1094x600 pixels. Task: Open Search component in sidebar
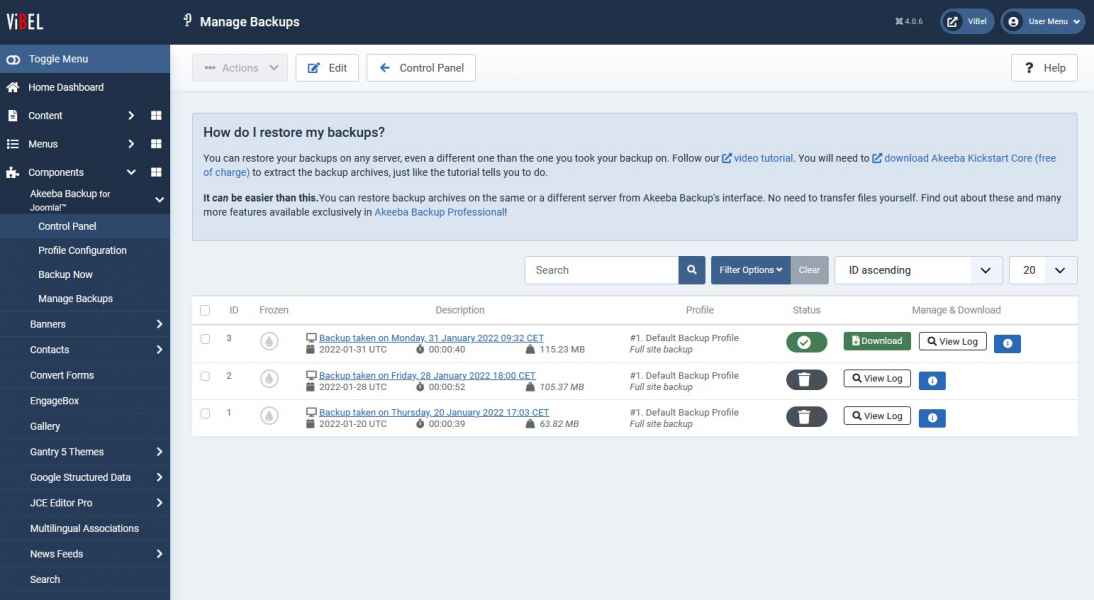coord(45,580)
